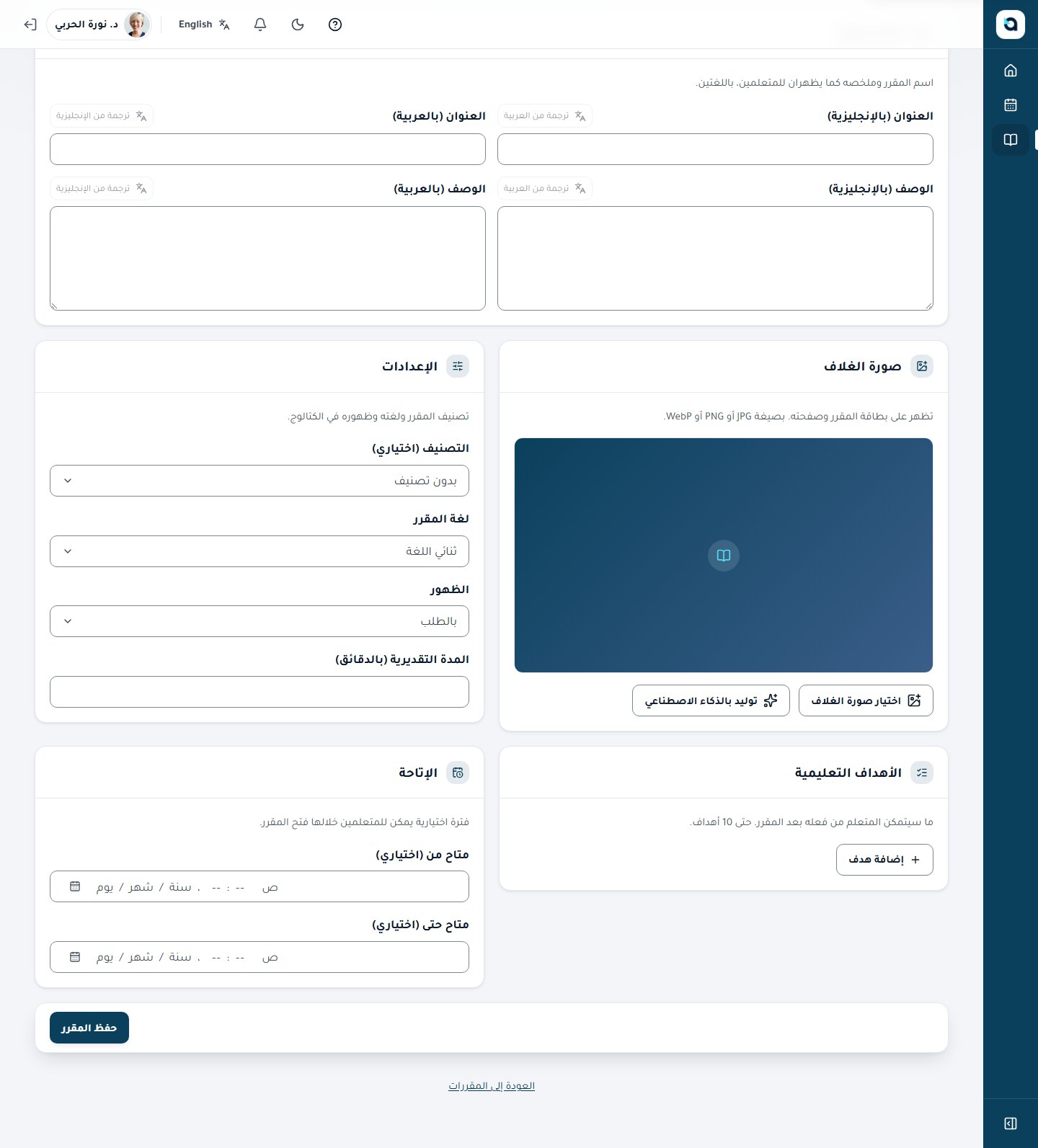This screenshot has height=1148, width=1038.
Task: Follow the العودة إلى المقررات link
Action: pos(492,1086)
